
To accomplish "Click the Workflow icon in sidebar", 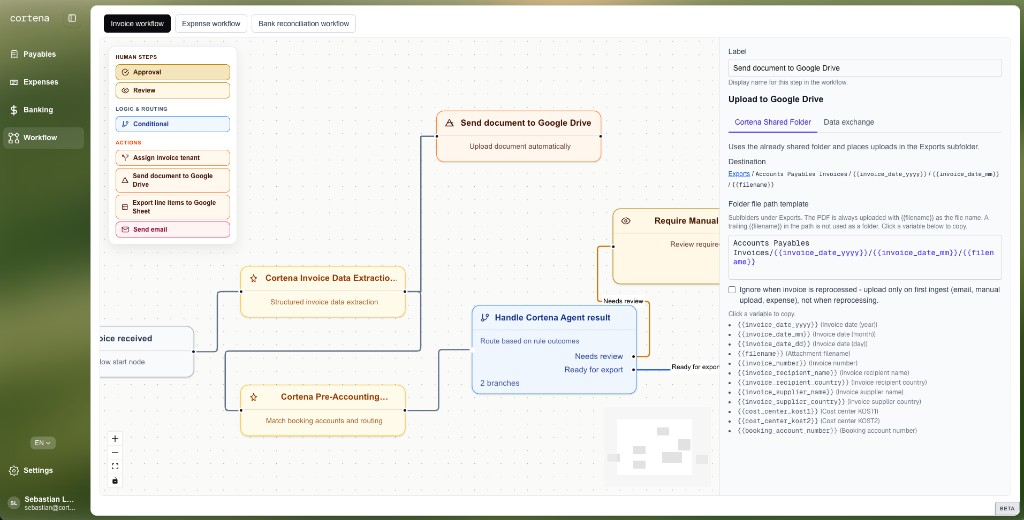I will click(14, 138).
